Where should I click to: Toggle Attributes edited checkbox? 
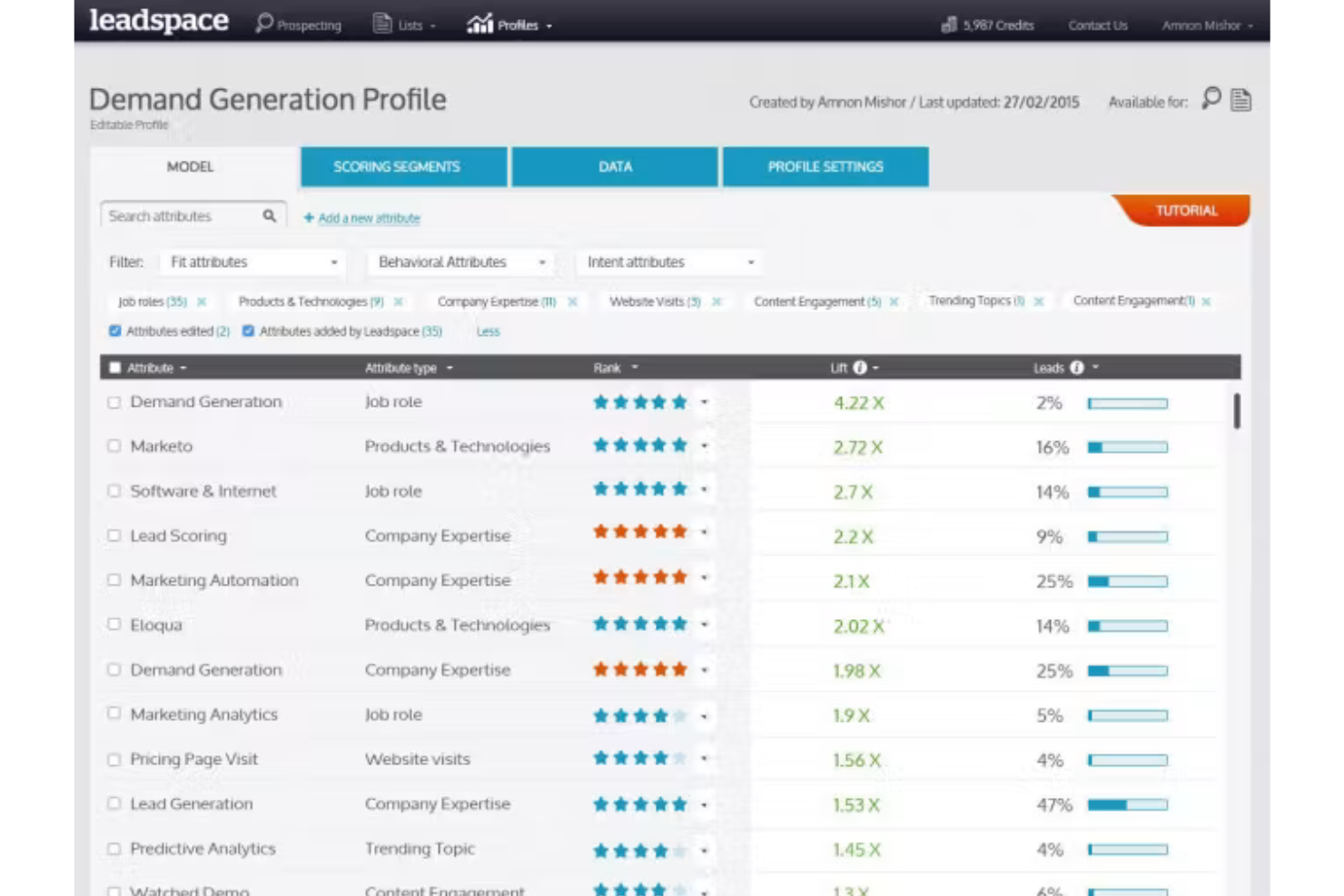114,331
